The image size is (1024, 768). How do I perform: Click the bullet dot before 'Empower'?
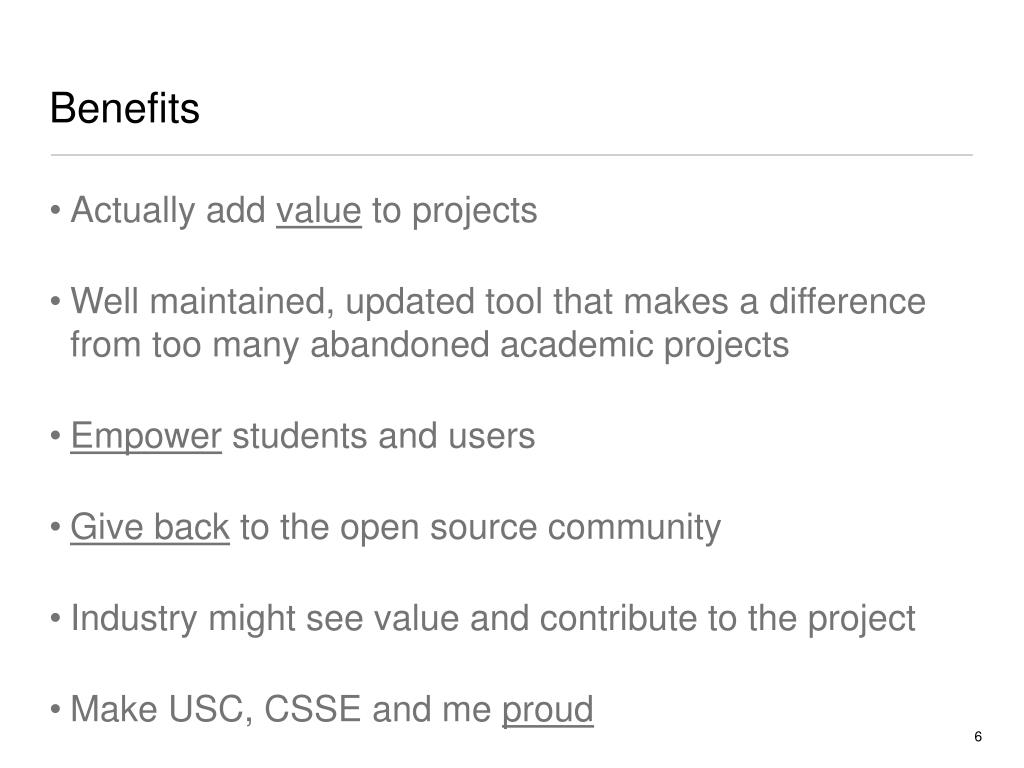[56, 436]
